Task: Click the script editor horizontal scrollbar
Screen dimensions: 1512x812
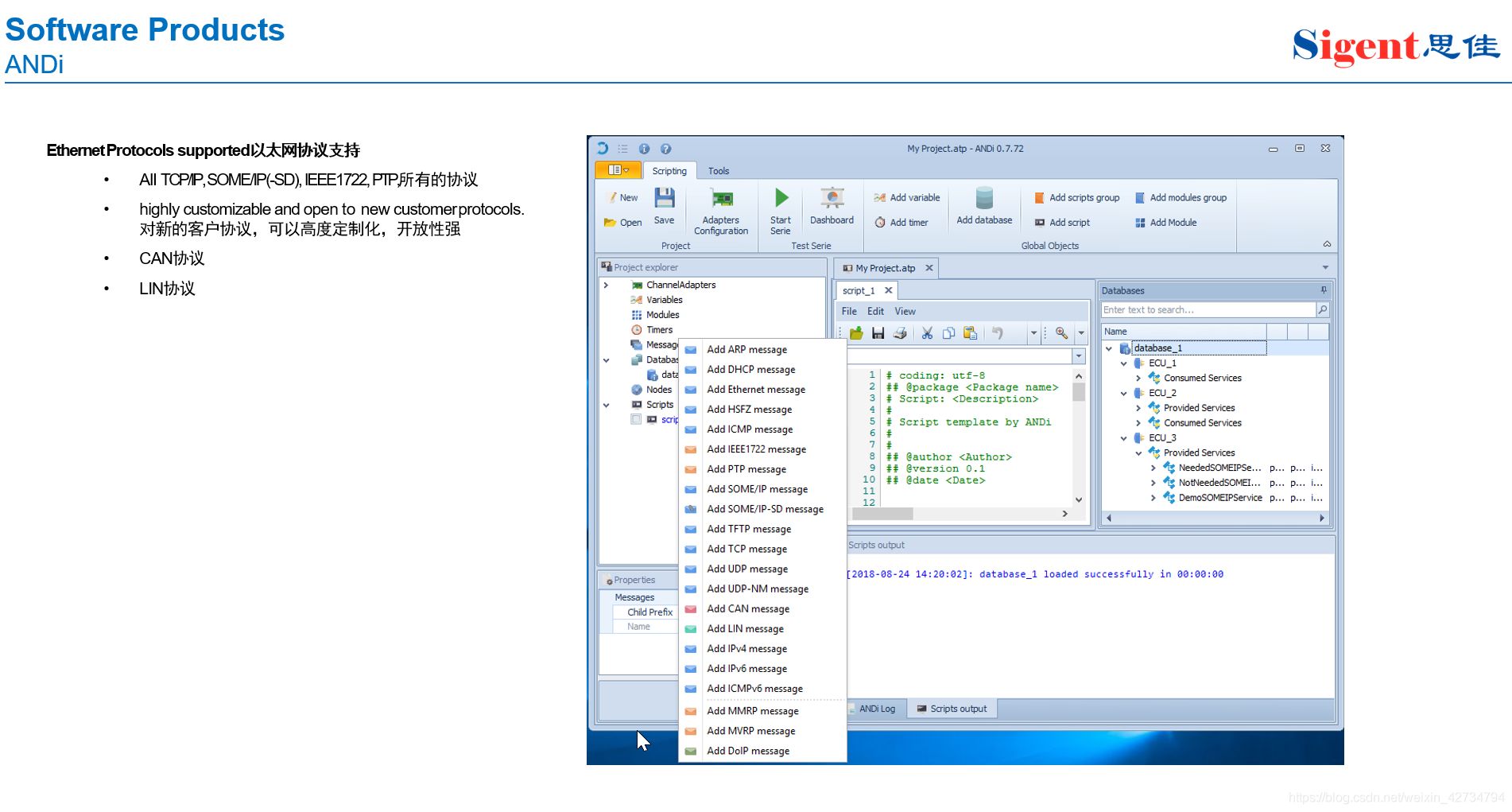Action: [x=960, y=514]
